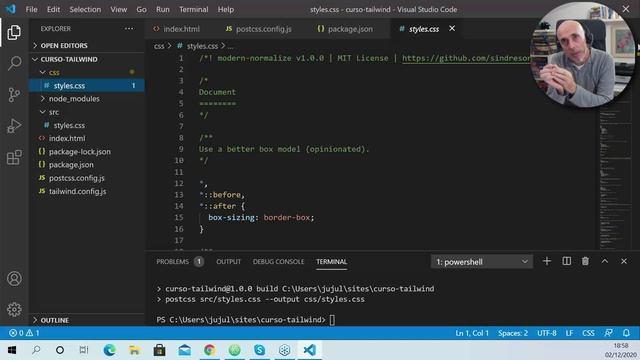
Task: Change encoding via UTF-8 status item
Action: point(547,333)
